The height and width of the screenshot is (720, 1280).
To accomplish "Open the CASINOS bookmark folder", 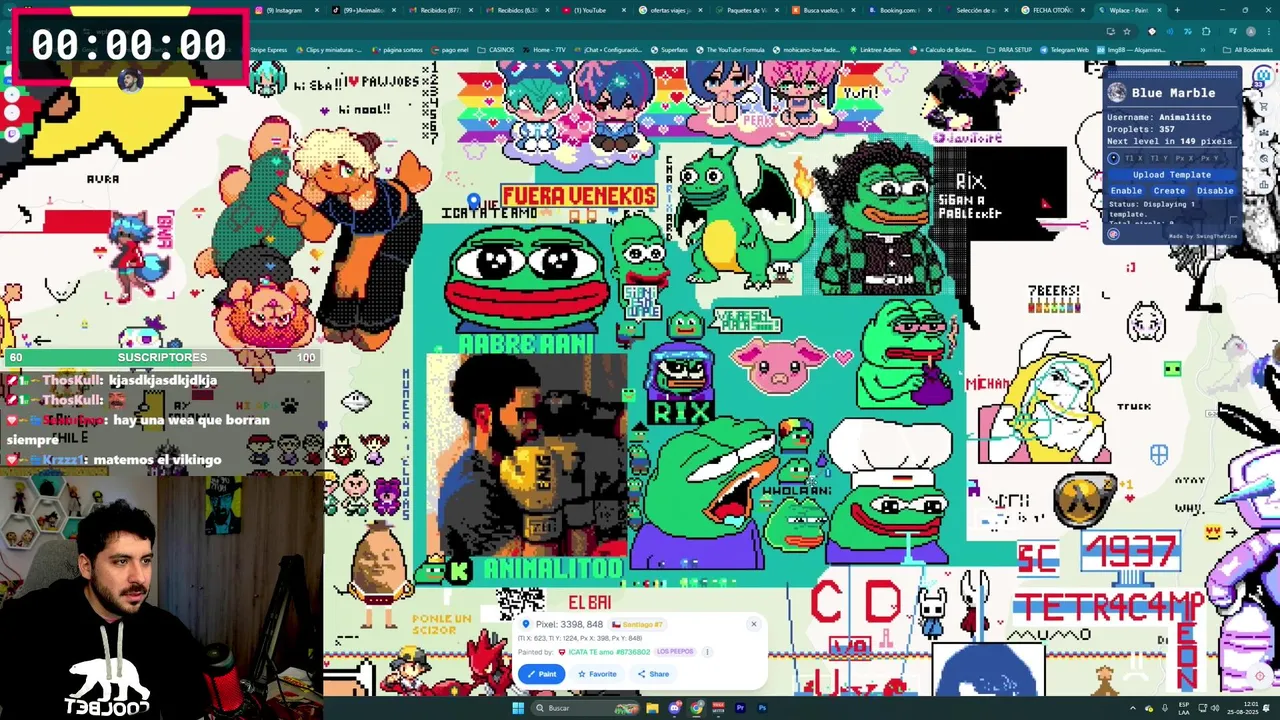I will [x=496, y=50].
